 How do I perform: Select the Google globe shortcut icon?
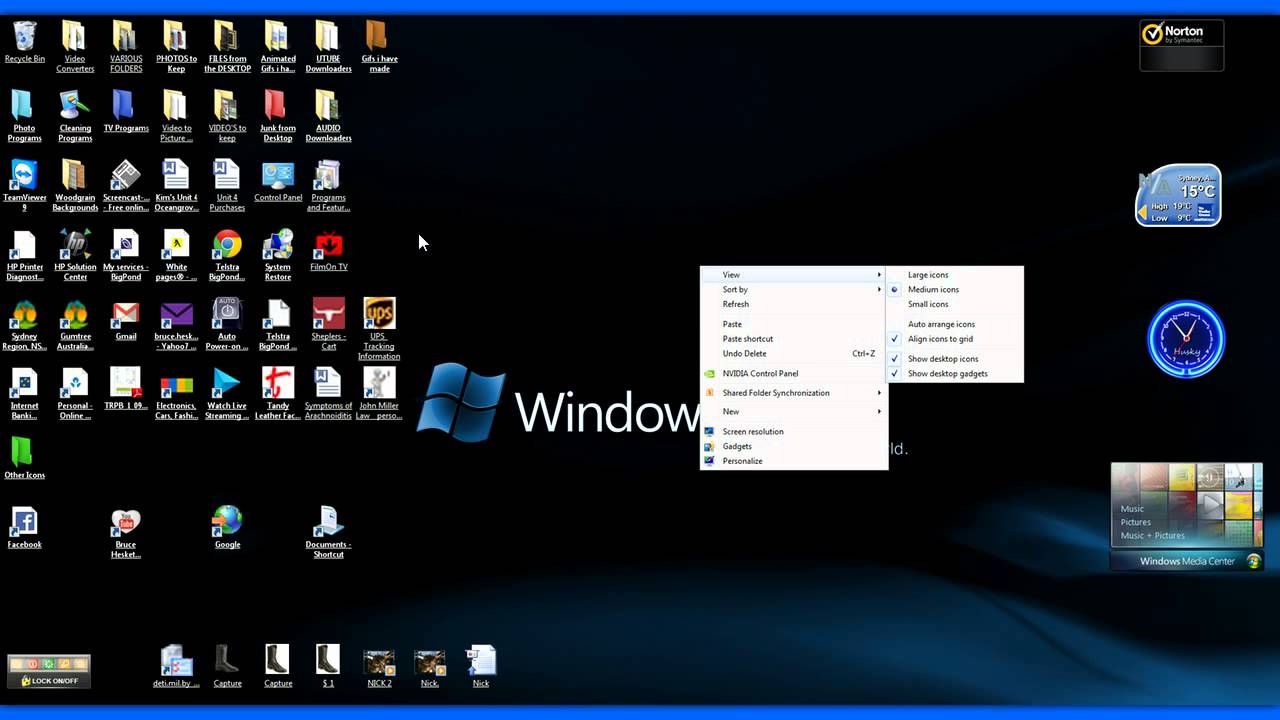point(227,528)
